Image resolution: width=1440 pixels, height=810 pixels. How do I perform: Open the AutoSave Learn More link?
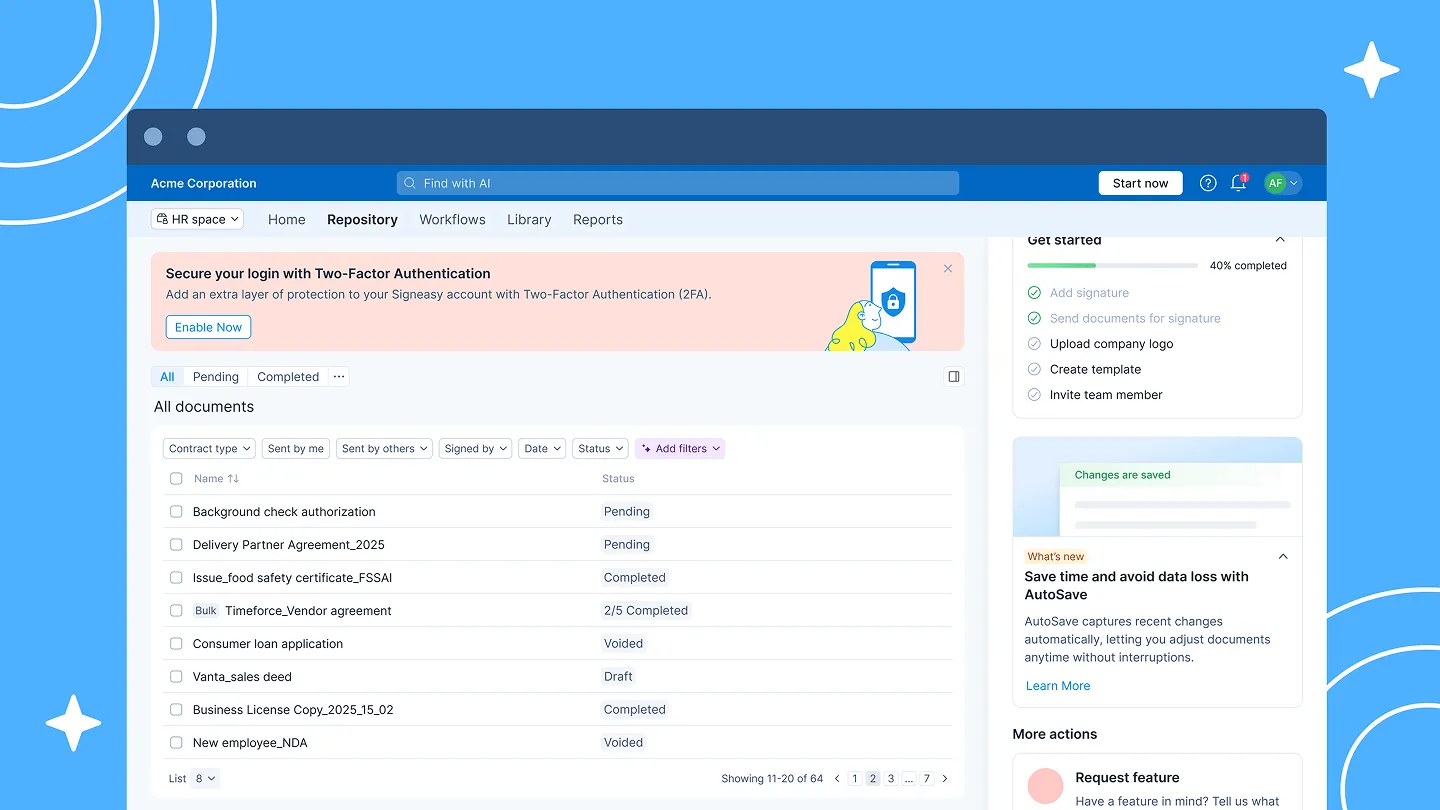tap(1057, 685)
